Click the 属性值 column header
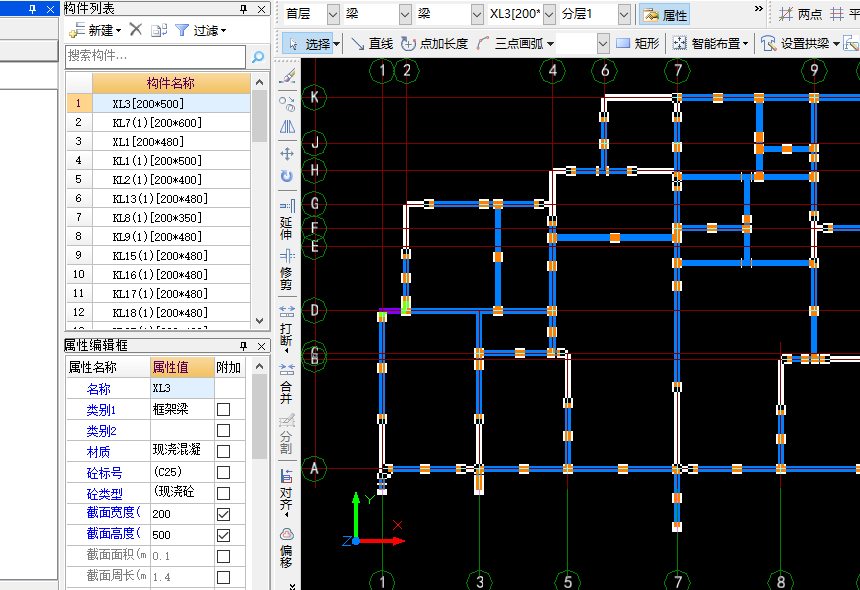This screenshot has width=860, height=590. (182, 367)
